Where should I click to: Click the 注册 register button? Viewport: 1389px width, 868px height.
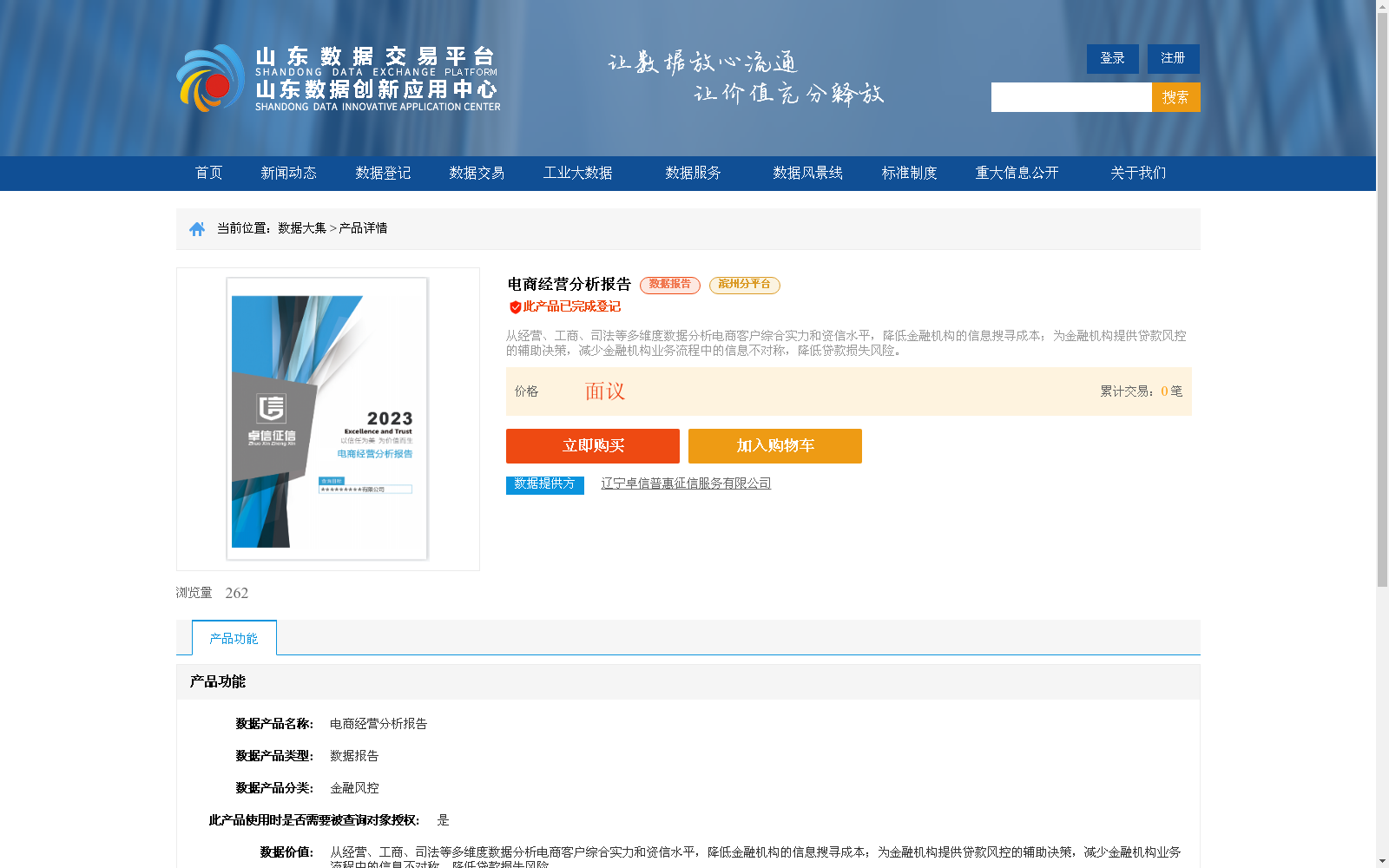(x=1174, y=58)
